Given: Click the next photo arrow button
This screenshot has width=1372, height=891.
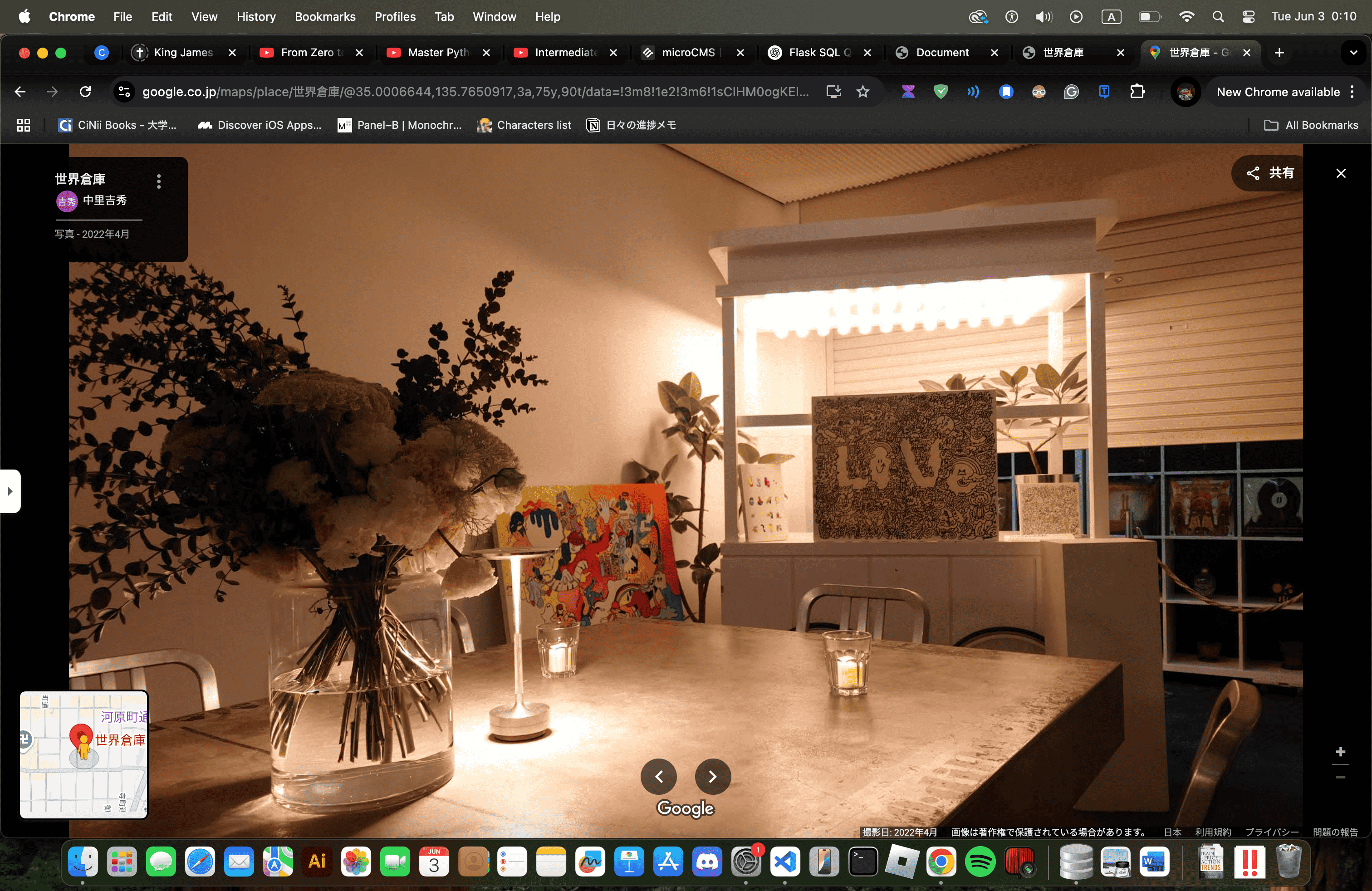Looking at the screenshot, I should pyautogui.click(x=712, y=776).
